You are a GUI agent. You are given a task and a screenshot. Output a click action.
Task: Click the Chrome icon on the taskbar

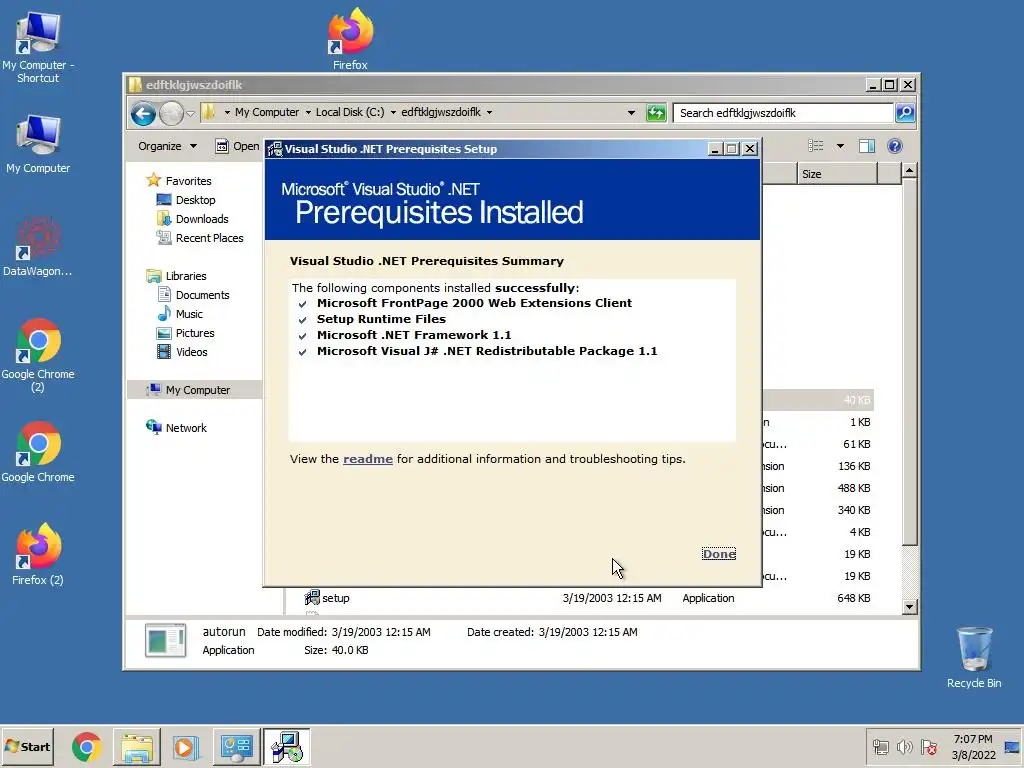pyautogui.click(x=87, y=747)
